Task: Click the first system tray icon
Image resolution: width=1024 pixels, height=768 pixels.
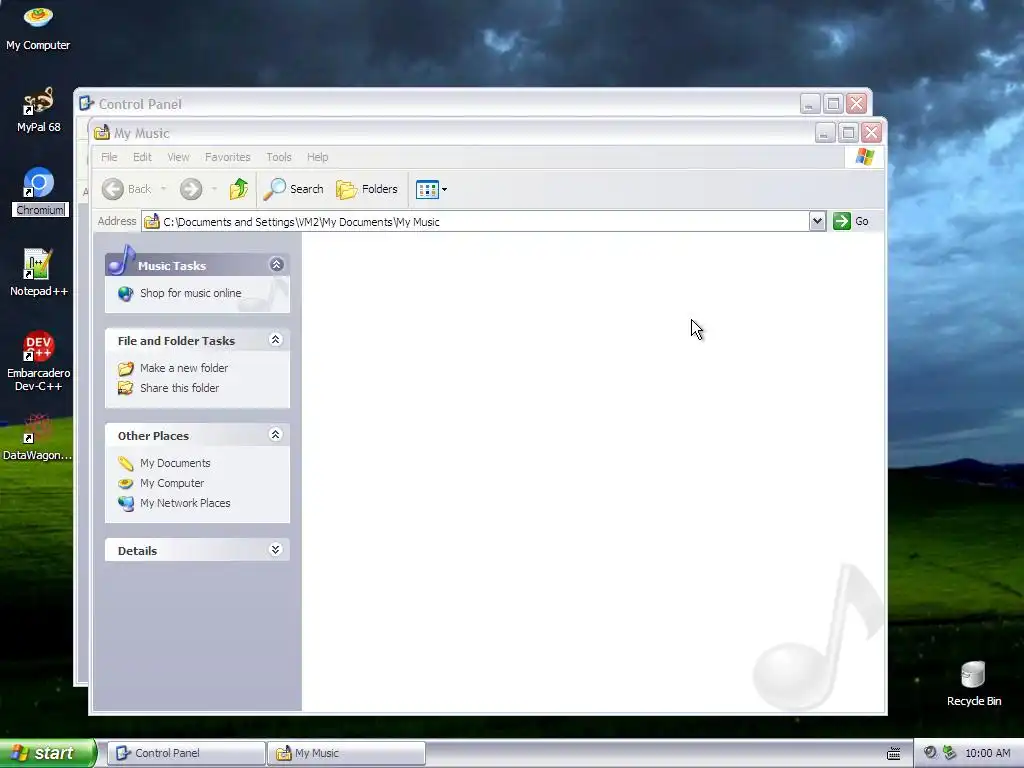Action: [x=930, y=753]
